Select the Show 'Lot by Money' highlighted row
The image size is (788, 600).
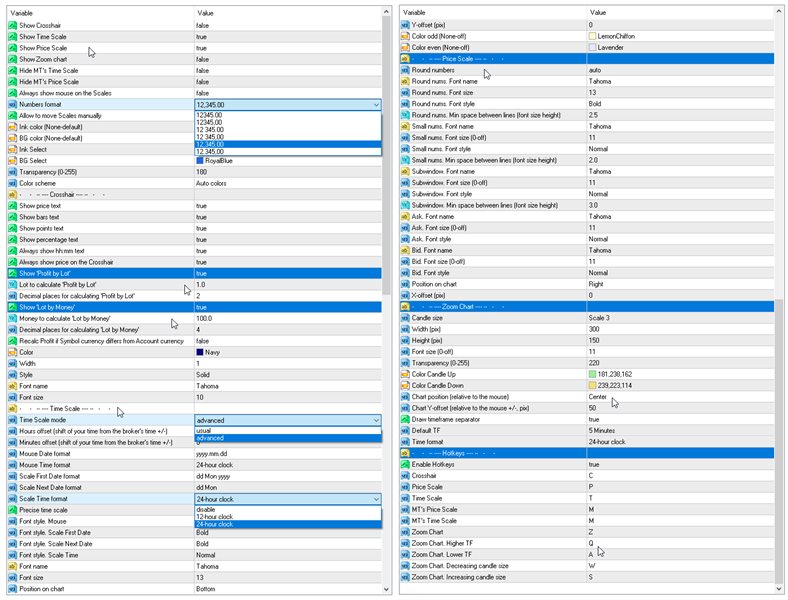(194, 307)
